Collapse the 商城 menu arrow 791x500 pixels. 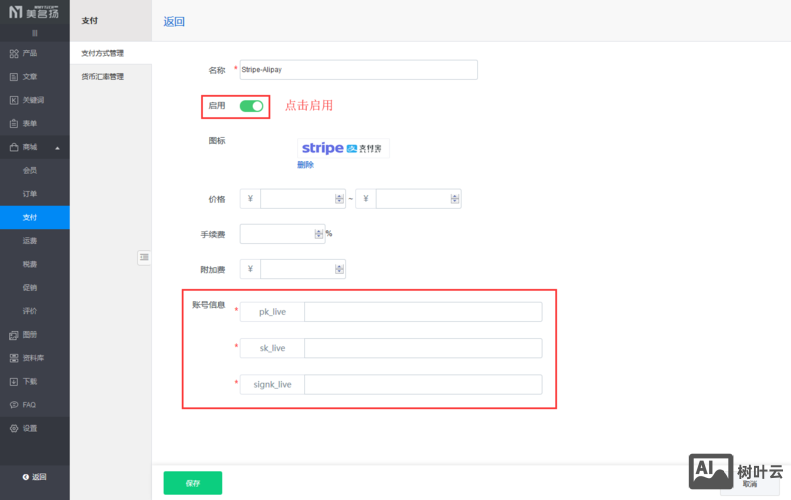(58, 148)
